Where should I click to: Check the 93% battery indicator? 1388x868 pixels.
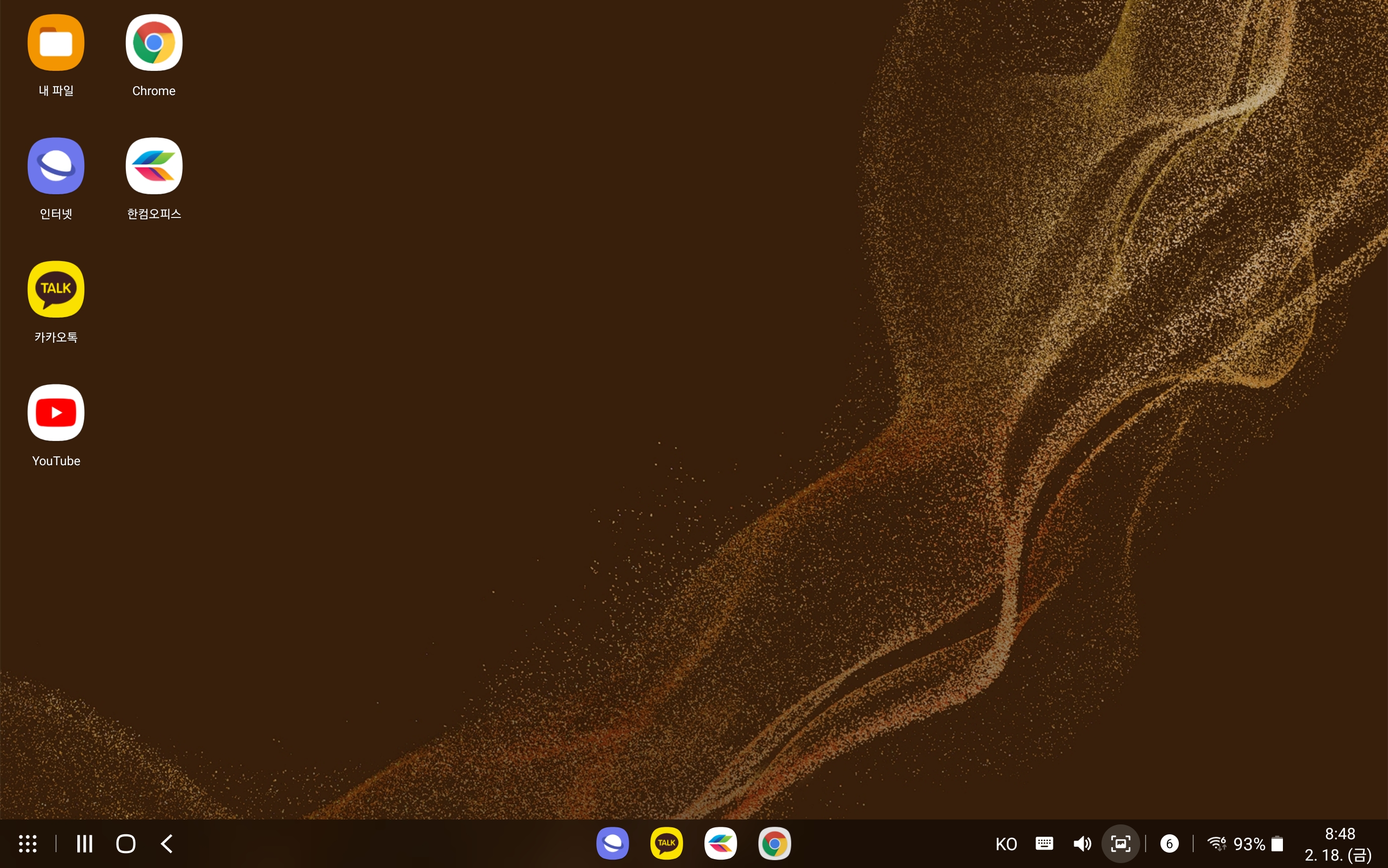pyautogui.click(x=1258, y=844)
